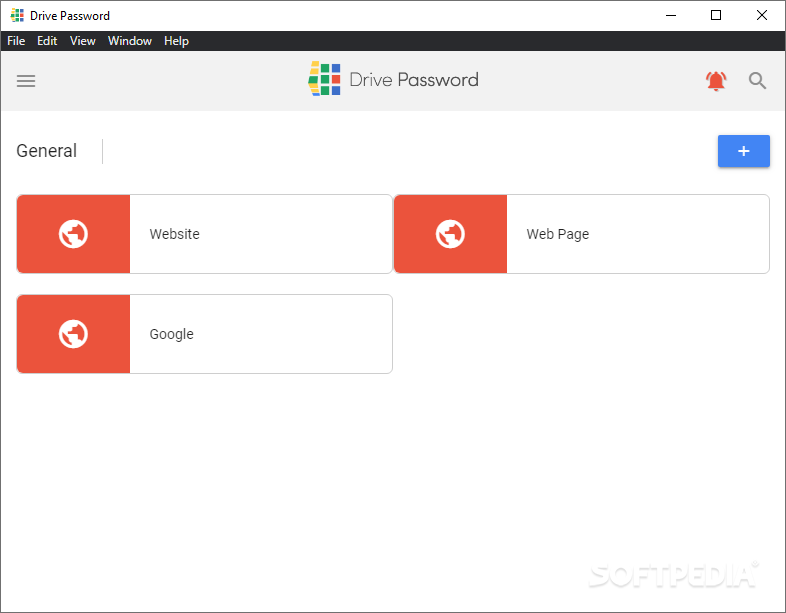Open the Edit menu
Screen dimensions: 786x613
click(47, 41)
